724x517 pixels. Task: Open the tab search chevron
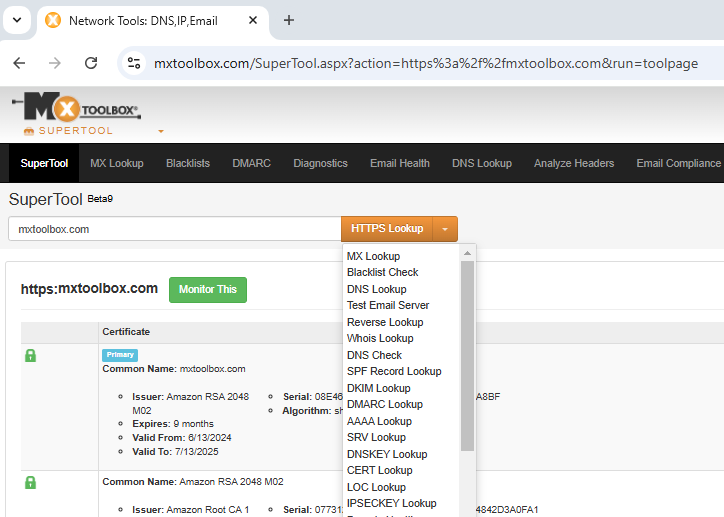click(17, 20)
